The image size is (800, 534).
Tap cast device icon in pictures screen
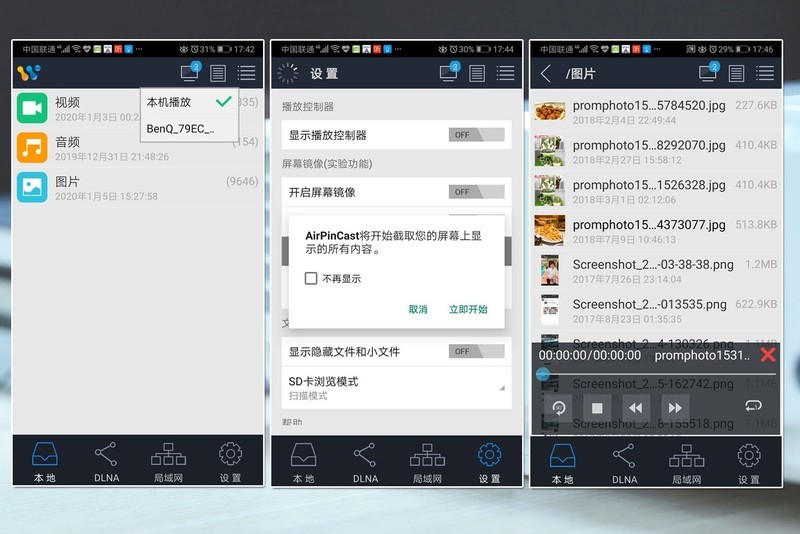[x=709, y=72]
